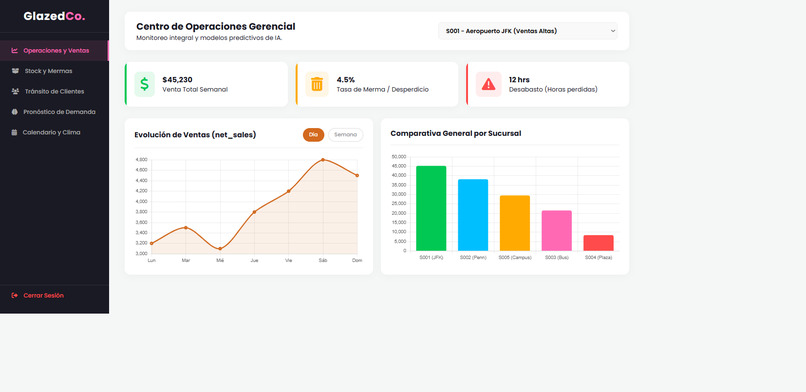Screen dimensions: 806x392
Task: Click Comparativa General por Sucursal title
Action: 455,134
